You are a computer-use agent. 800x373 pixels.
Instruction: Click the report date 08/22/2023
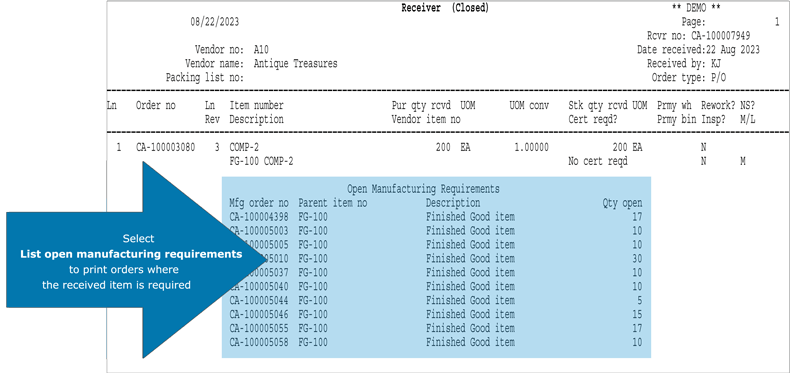(214, 22)
